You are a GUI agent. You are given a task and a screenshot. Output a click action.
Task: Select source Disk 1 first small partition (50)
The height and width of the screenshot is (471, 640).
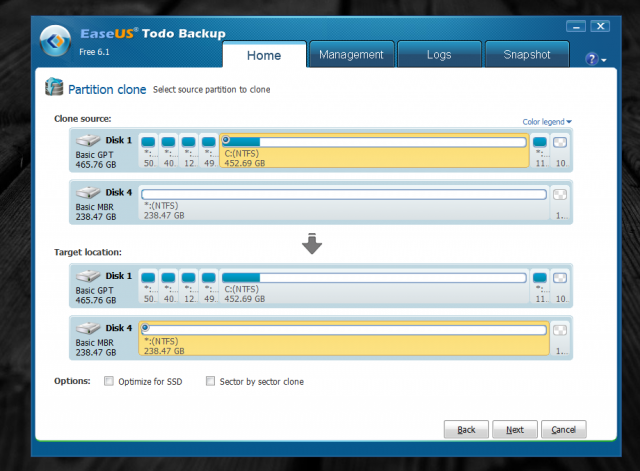point(148,151)
